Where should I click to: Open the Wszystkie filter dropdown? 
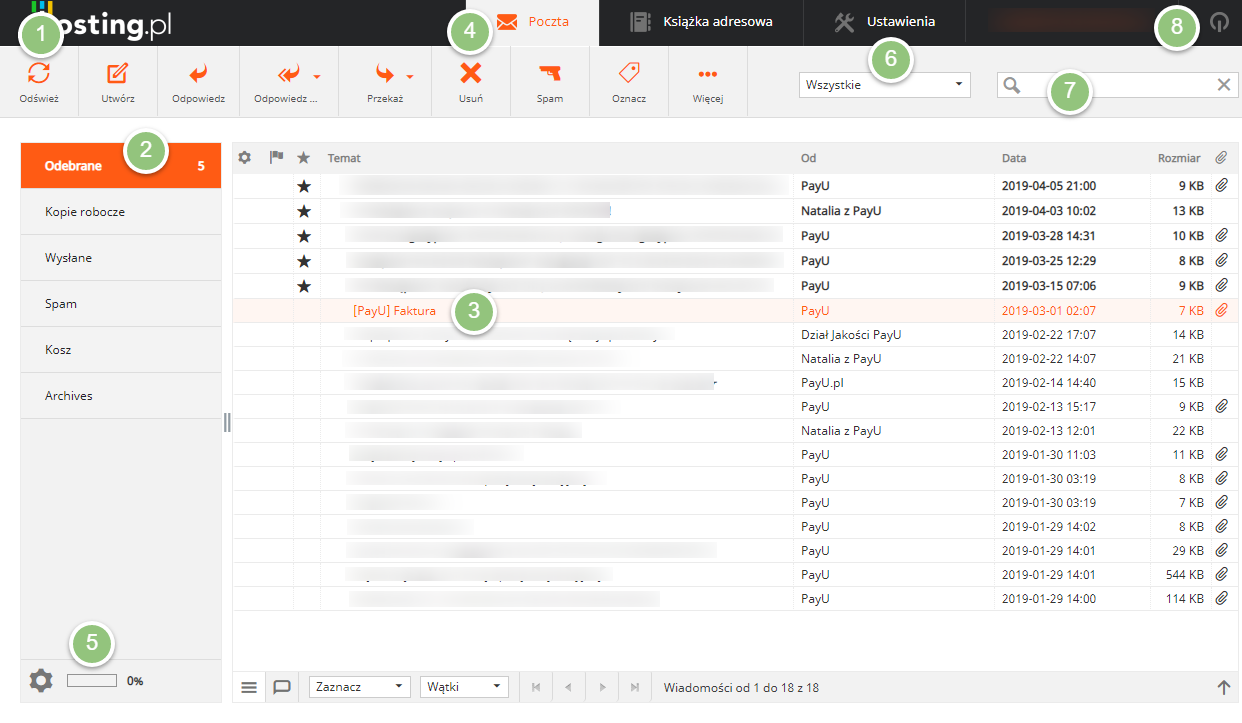[885, 85]
